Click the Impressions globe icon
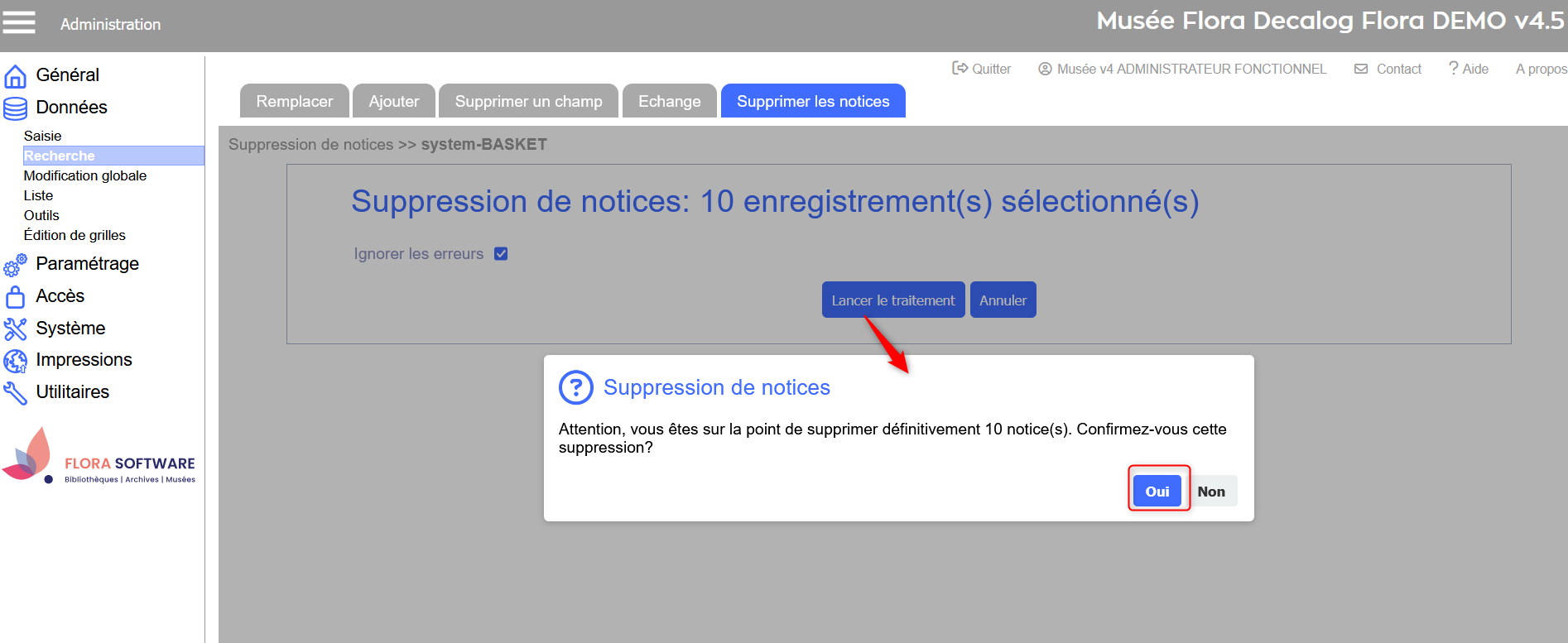 [x=15, y=361]
